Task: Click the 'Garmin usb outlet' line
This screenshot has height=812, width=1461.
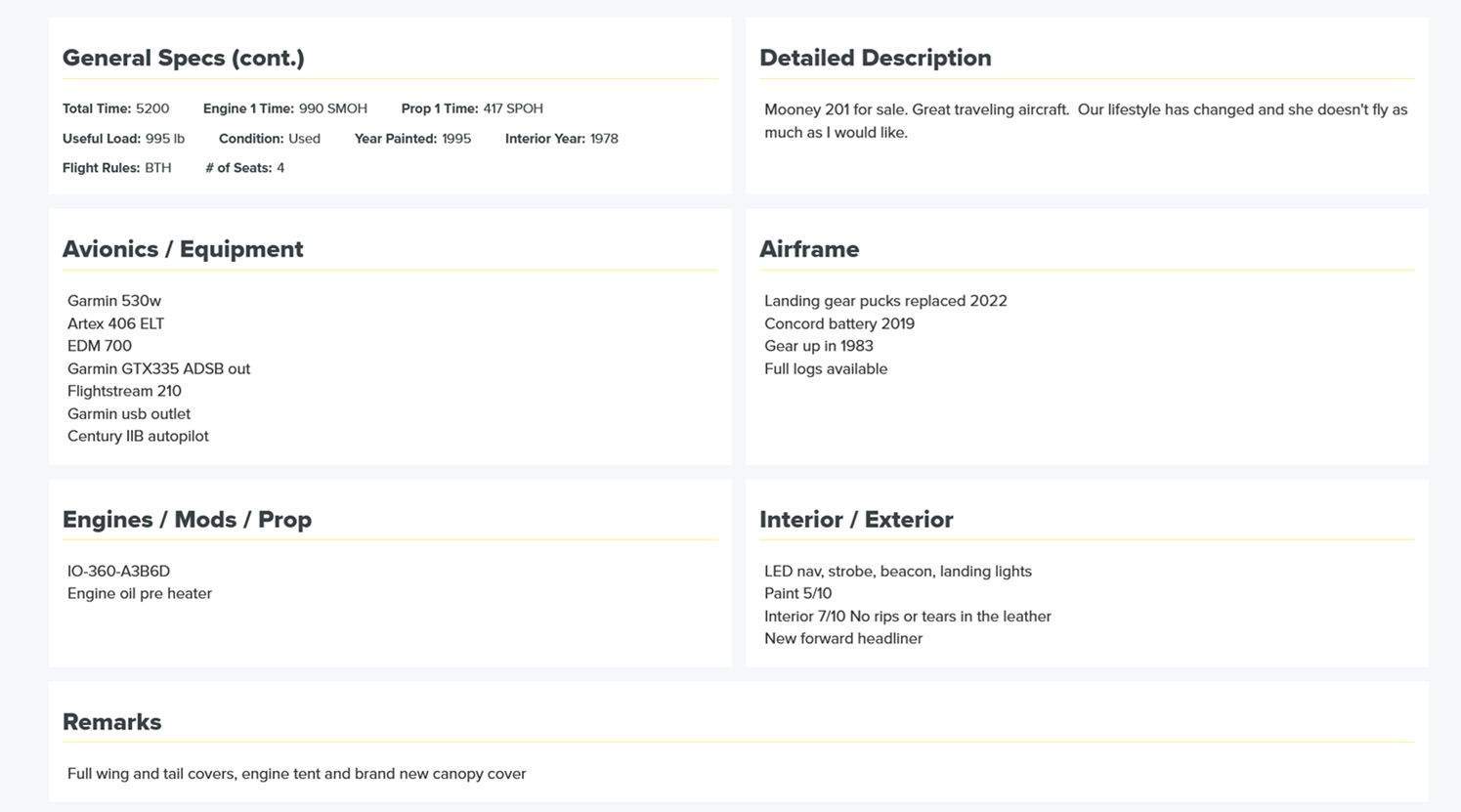Action: [x=129, y=413]
